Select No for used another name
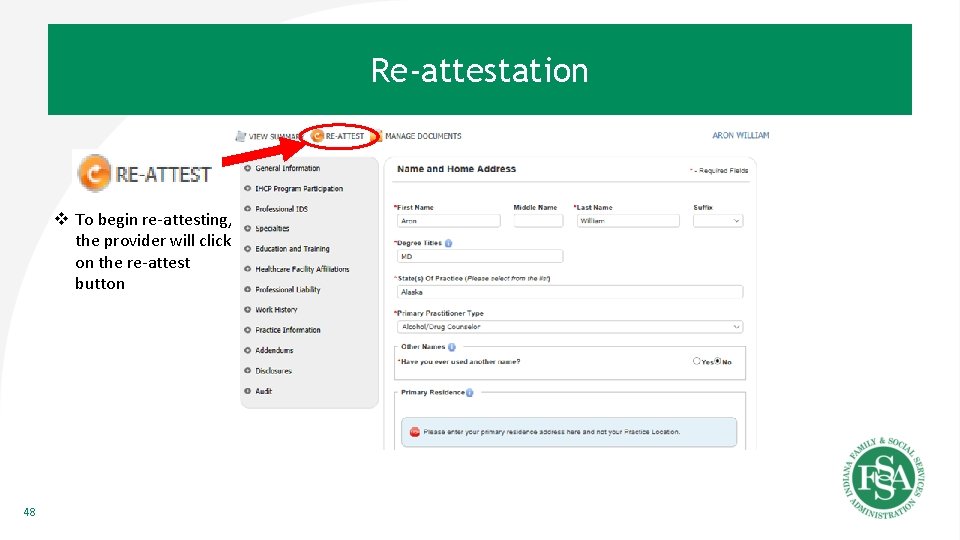 click(x=718, y=361)
